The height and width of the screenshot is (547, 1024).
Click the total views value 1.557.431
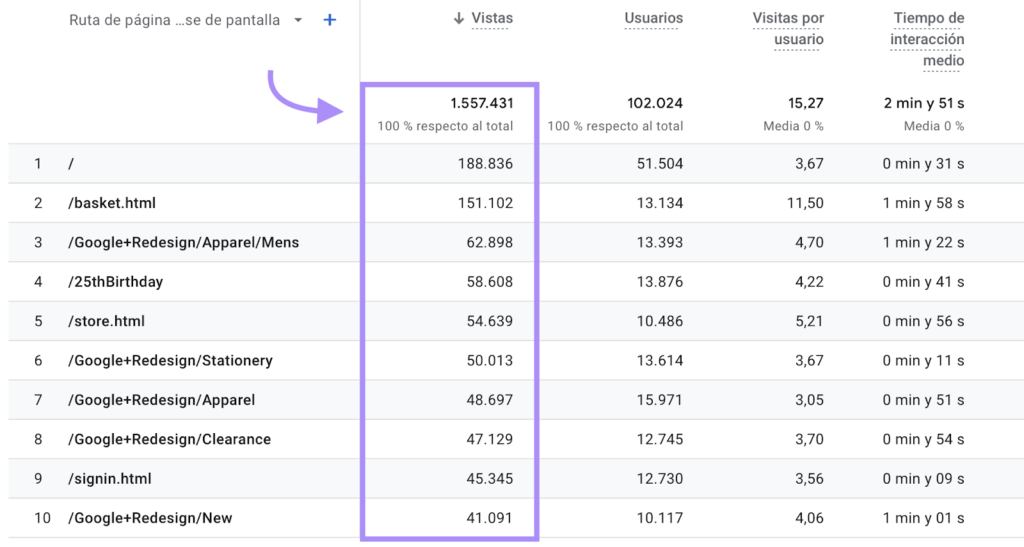pyautogui.click(x=481, y=103)
